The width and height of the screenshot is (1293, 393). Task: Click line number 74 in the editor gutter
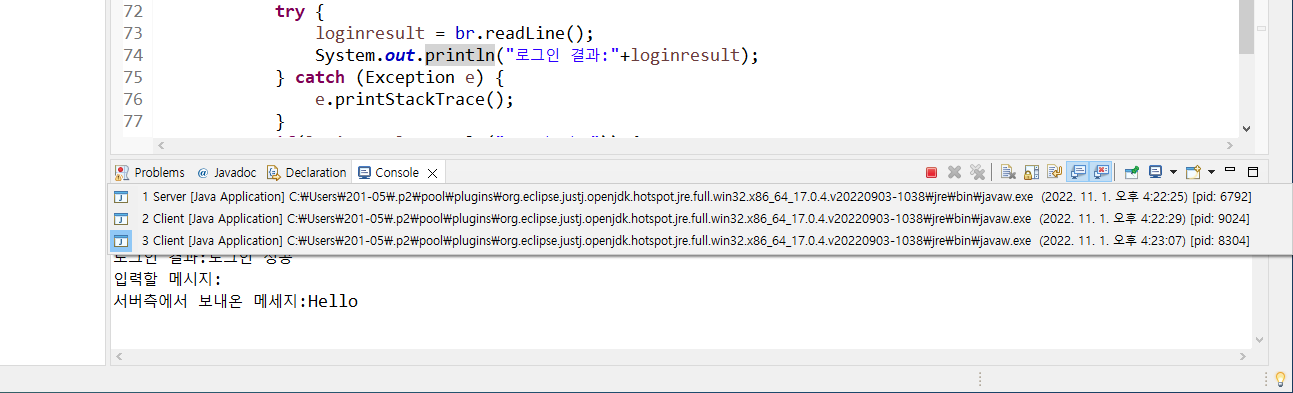click(x=132, y=55)
